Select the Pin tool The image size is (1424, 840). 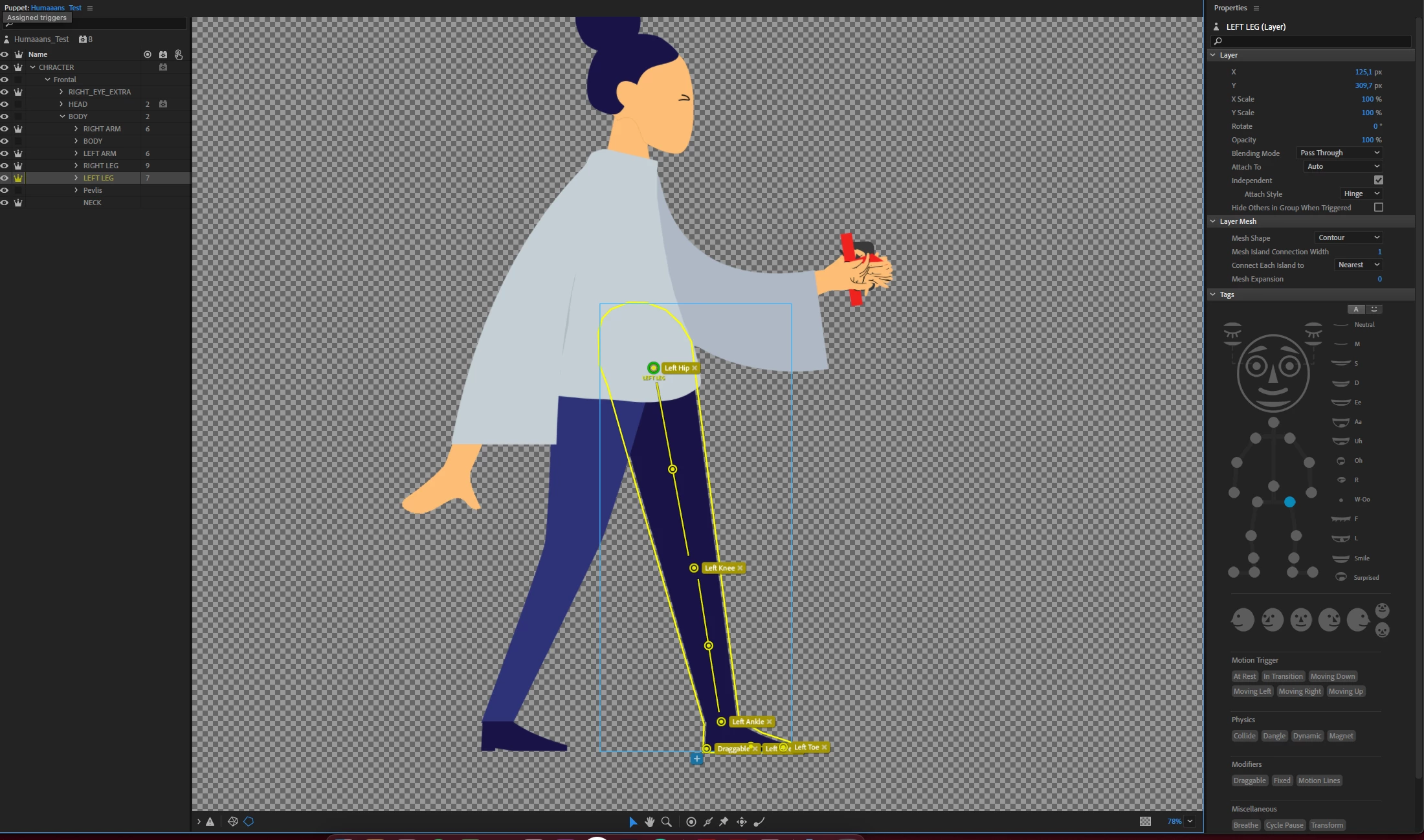[724, 822]
